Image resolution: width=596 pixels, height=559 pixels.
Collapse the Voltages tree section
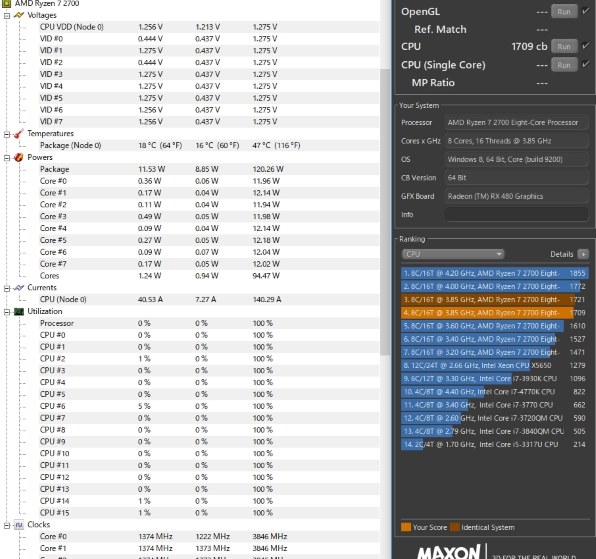(x=7, y=16)
